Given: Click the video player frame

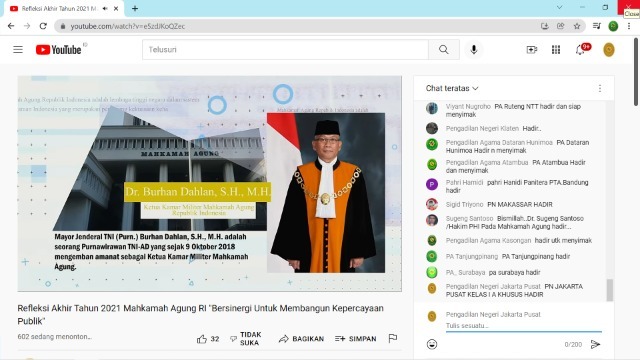Looking at the screenshot, I should (x=209, y=184).
